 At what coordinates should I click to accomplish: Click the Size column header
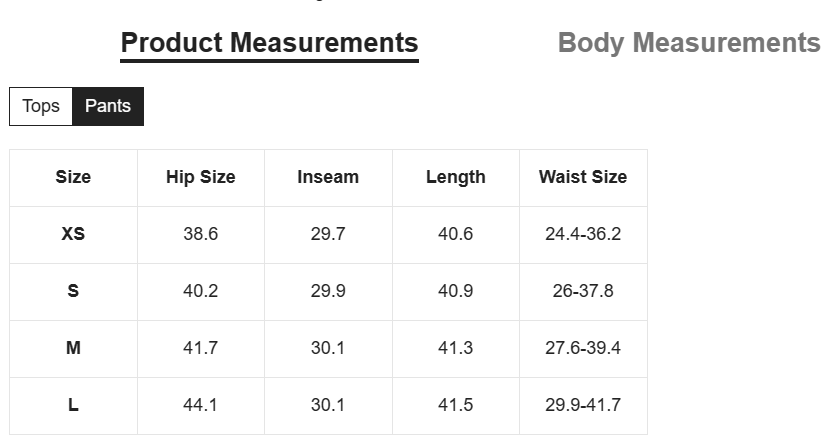[73, 177]
